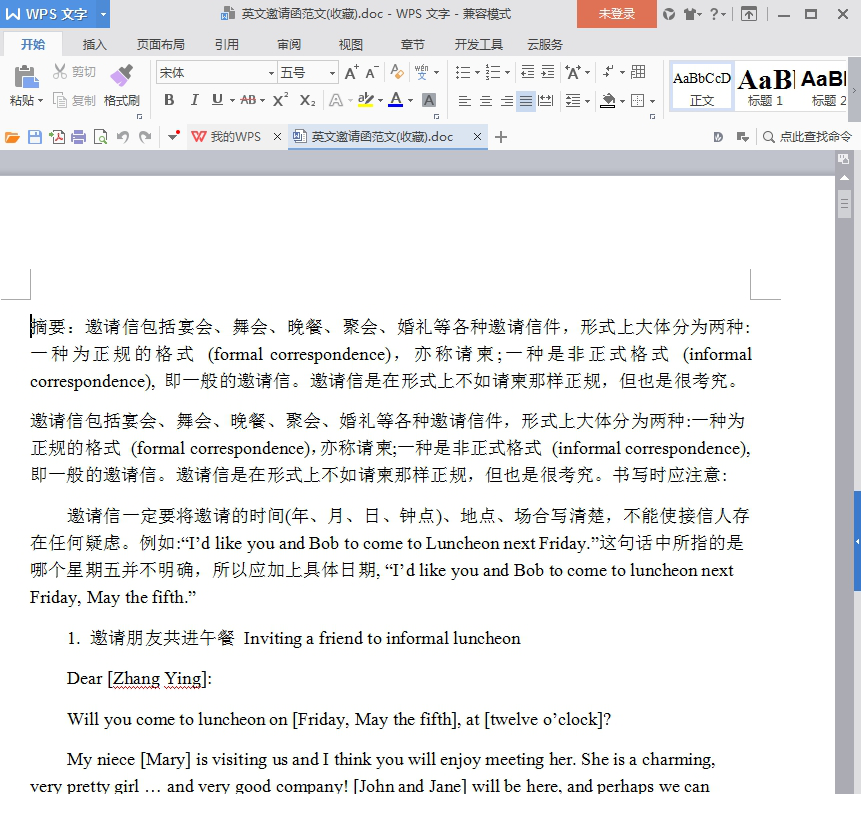Click the Paste clipboard icon
861x825 pixels.
coord(26,77)
